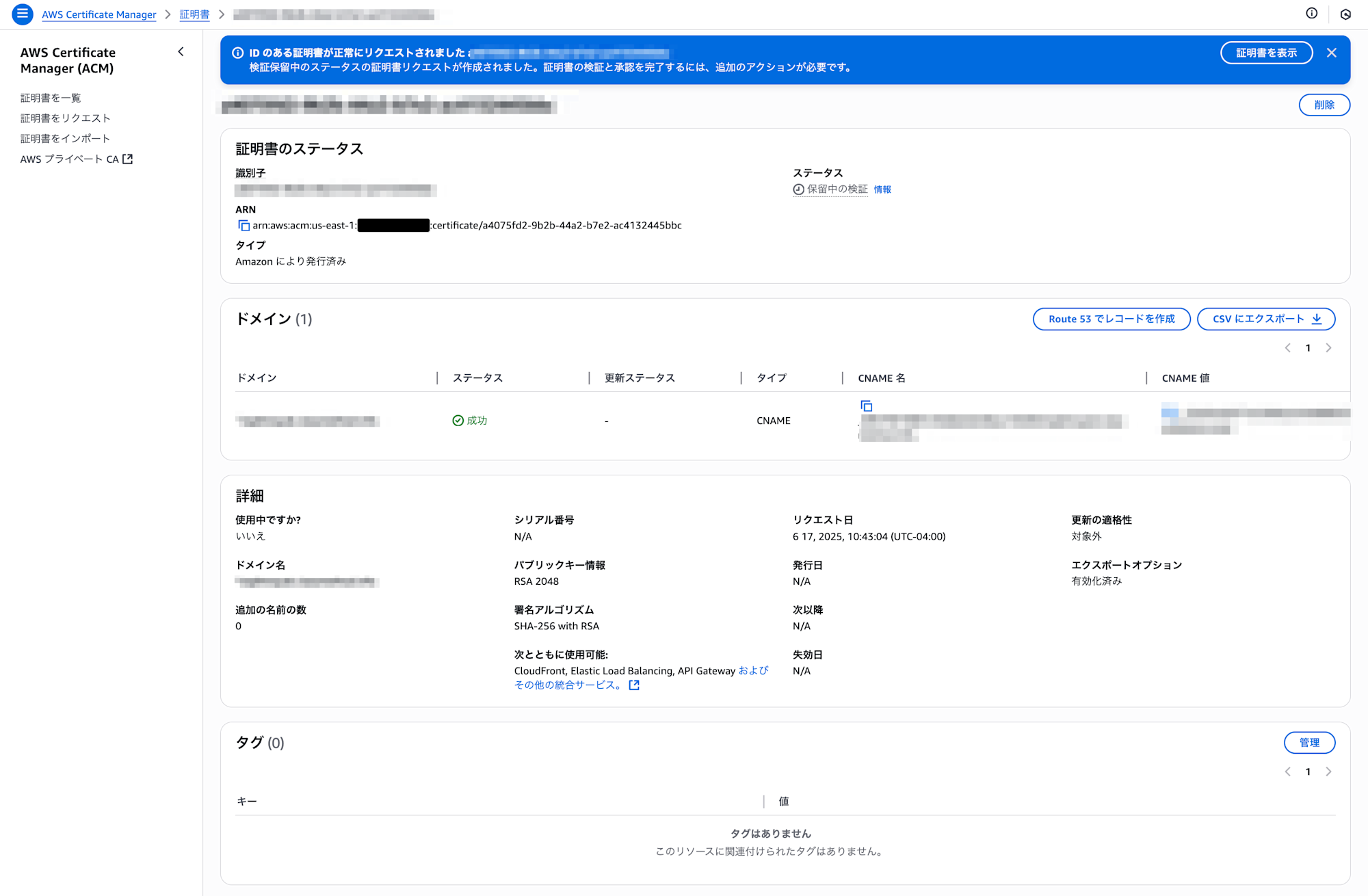Click the info circle icon at top right
1368x896 pixels.
tap(1311, 14)
